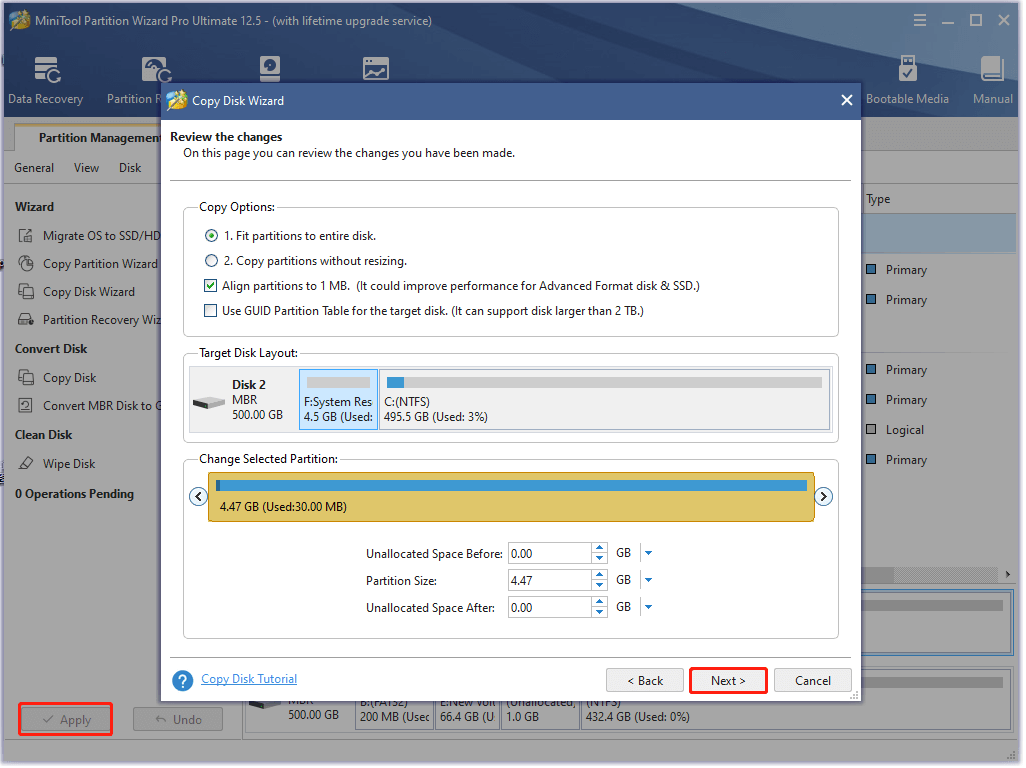
Task: Click the Next button
Action: point(728,681)
